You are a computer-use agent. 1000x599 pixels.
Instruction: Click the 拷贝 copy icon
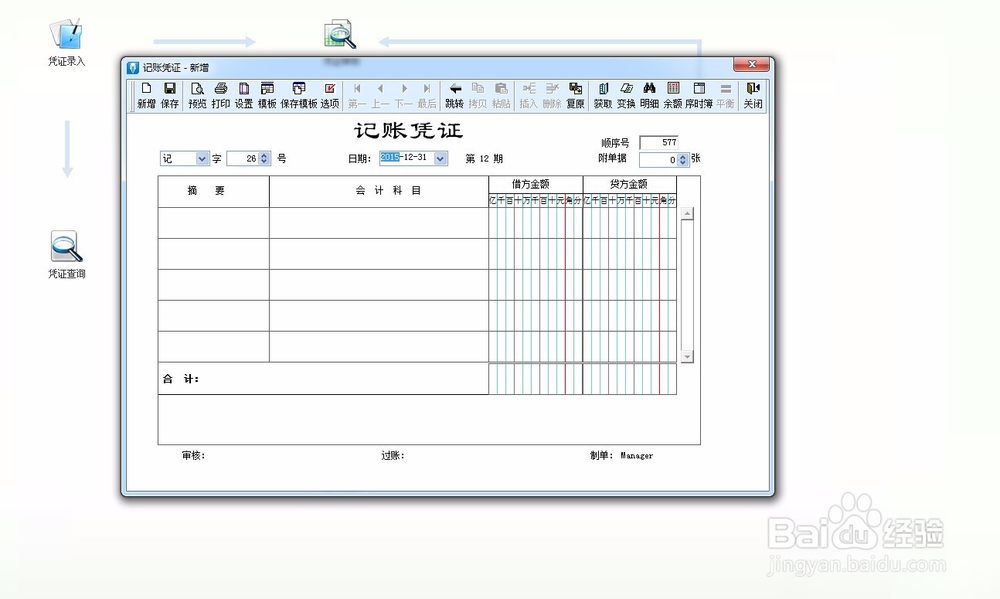pos(478,95)
